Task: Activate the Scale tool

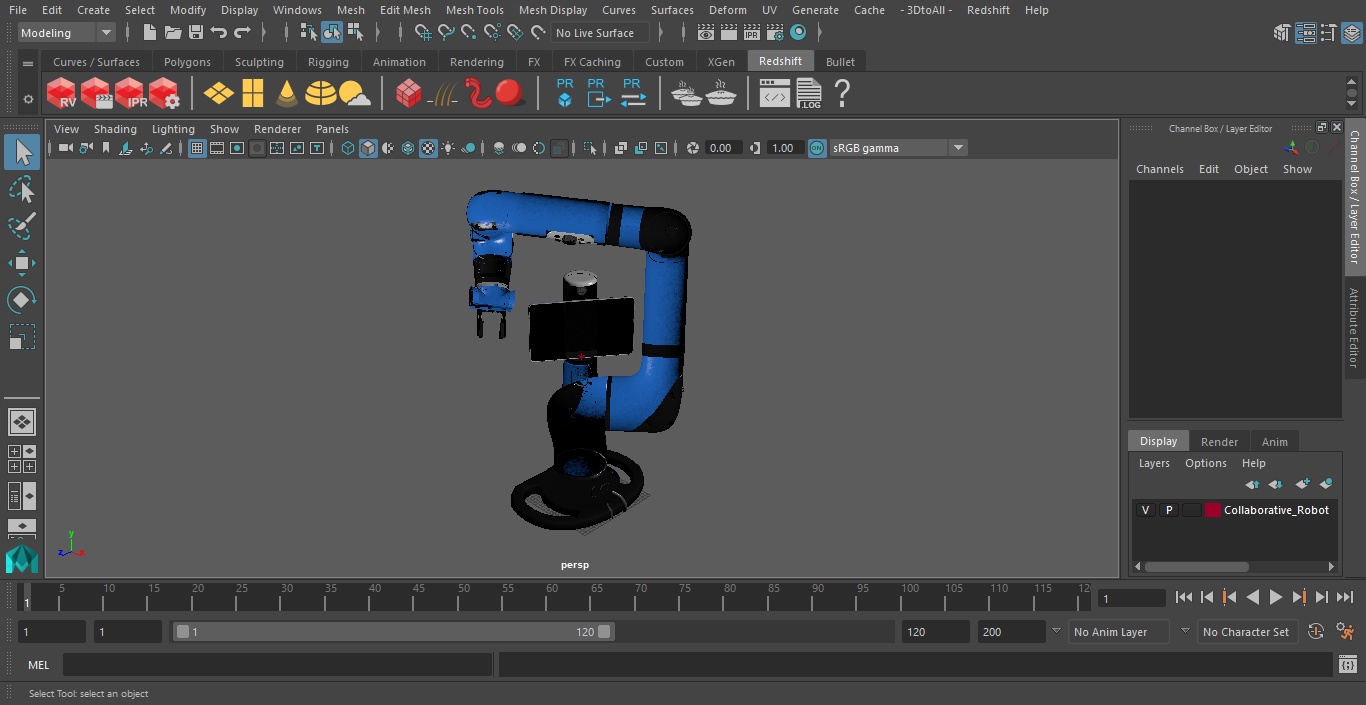Action: 22,337
